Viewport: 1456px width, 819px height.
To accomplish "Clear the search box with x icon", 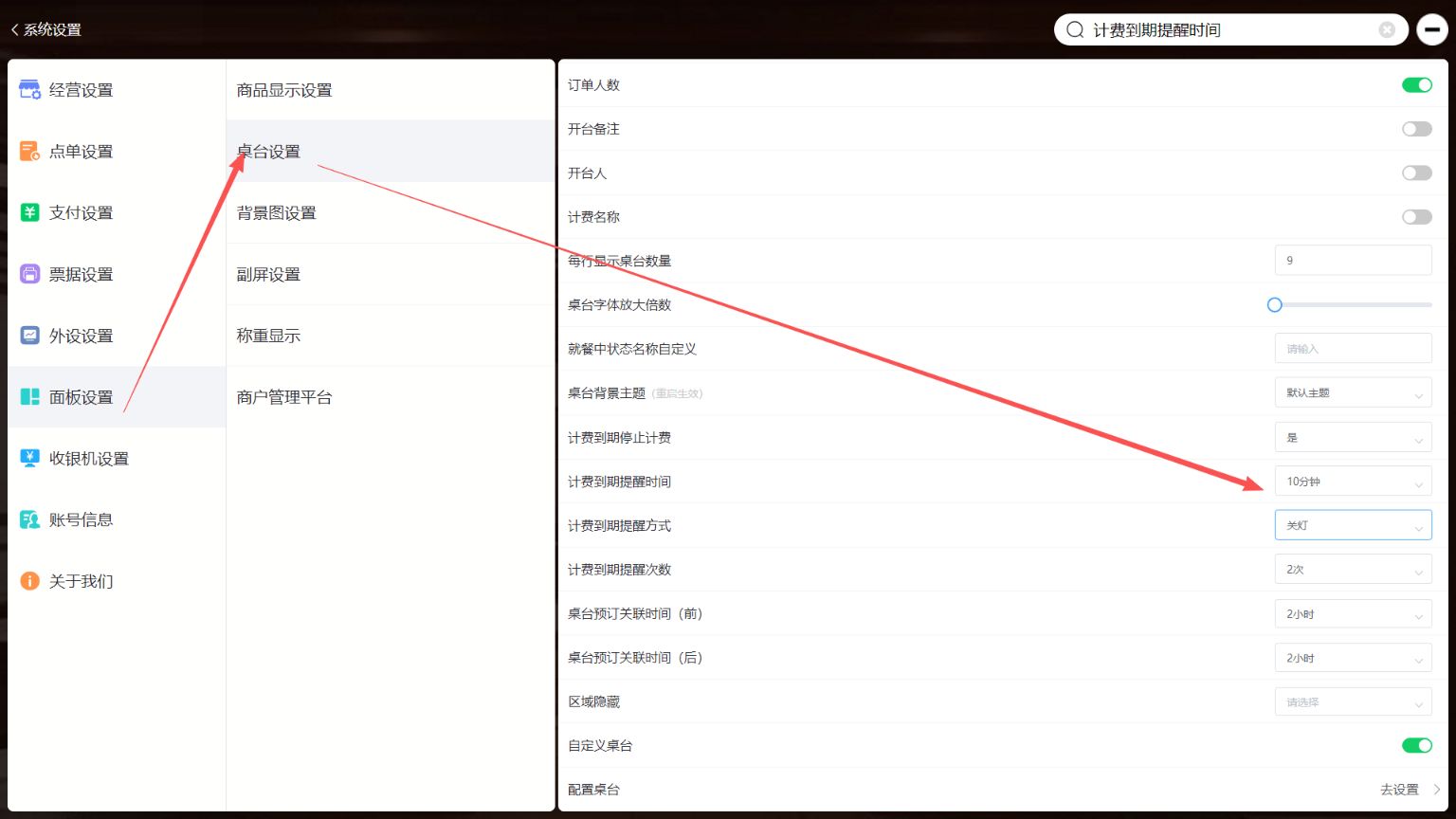I will (x=1387, y=30).
